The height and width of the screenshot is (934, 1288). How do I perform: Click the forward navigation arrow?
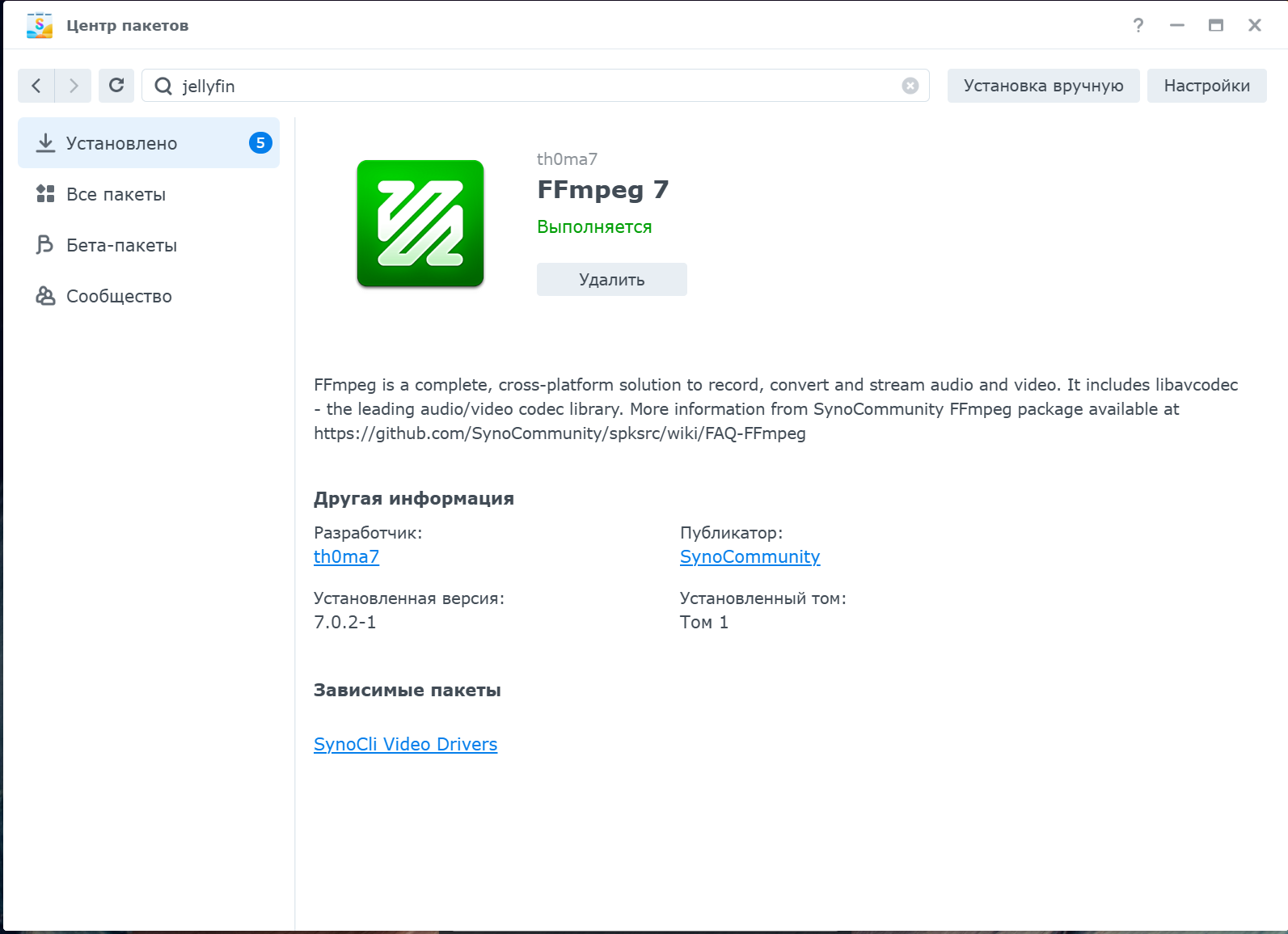point(74,86)
